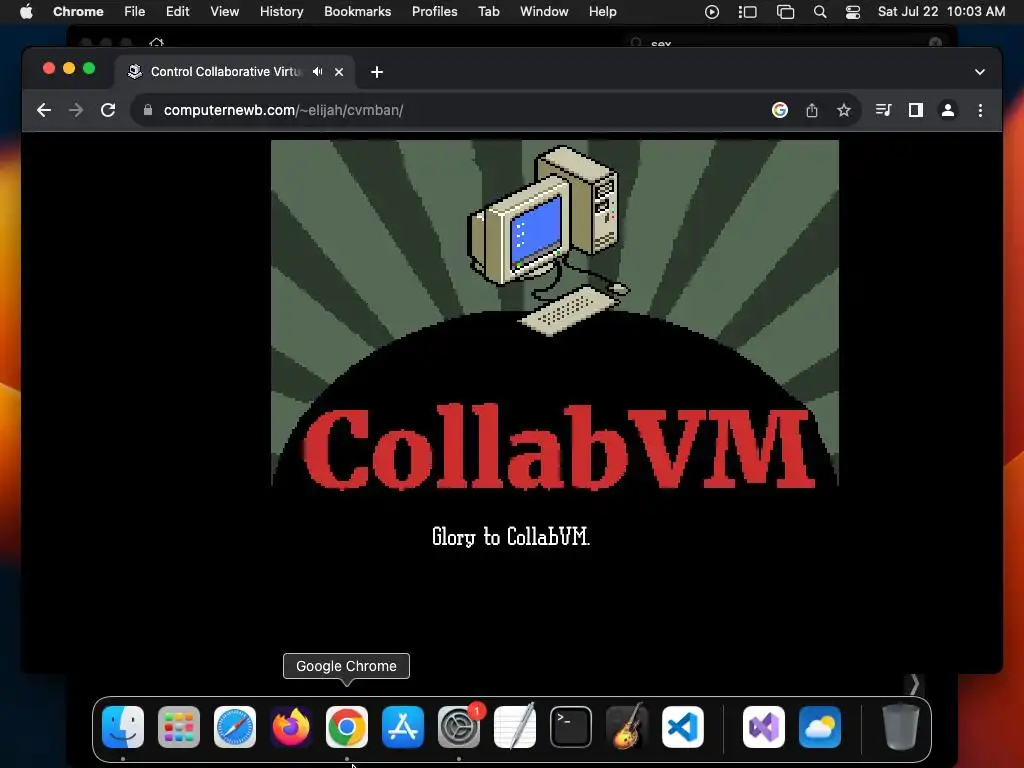
Task: Clear the background window's search field
Action: coord(935,43)
